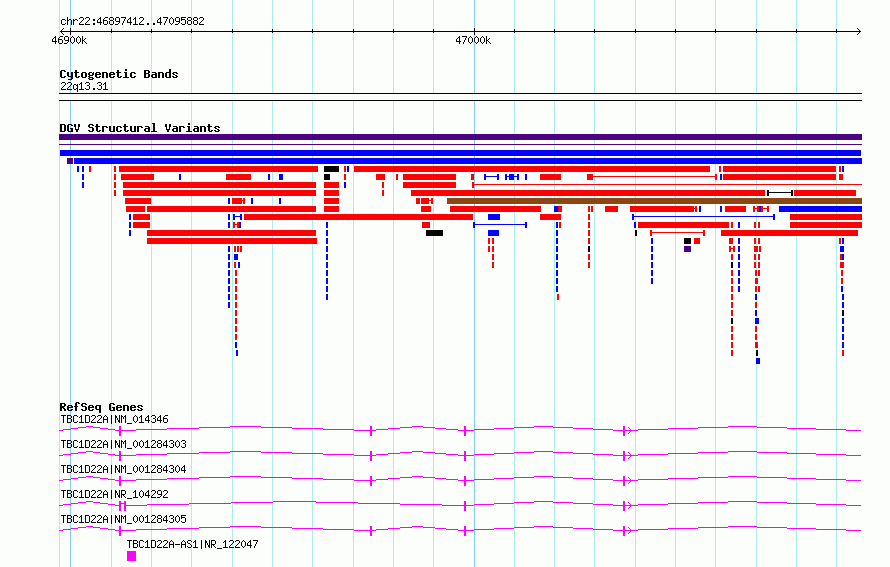The image size is (890, 567).
Task: Click the TBC1D22A|NR_104292 transcript label
Action: (115, 494)
